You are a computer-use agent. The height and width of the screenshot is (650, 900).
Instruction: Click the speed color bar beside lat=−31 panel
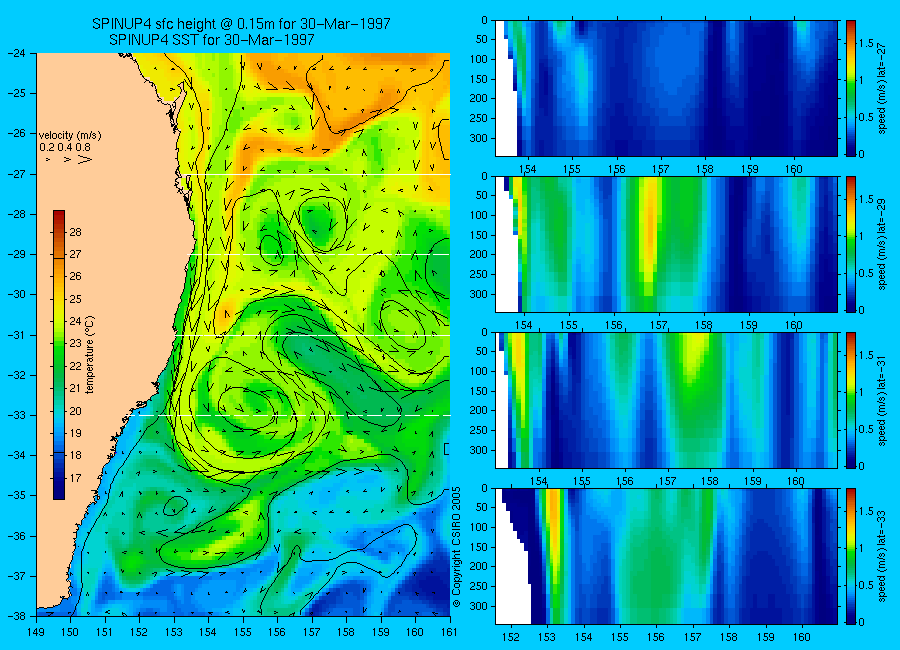click(x=851, y=400)
